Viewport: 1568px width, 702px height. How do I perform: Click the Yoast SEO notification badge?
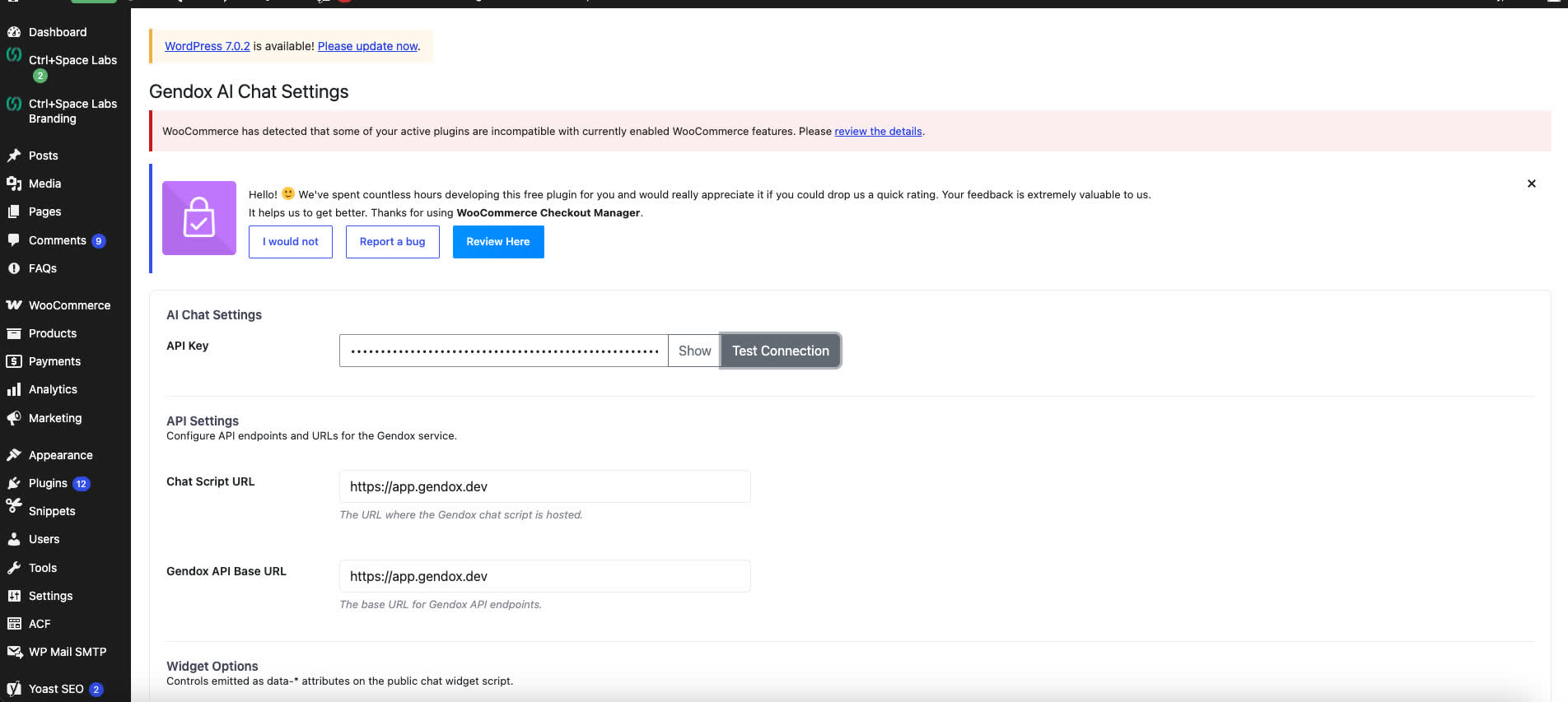[96, 690]
